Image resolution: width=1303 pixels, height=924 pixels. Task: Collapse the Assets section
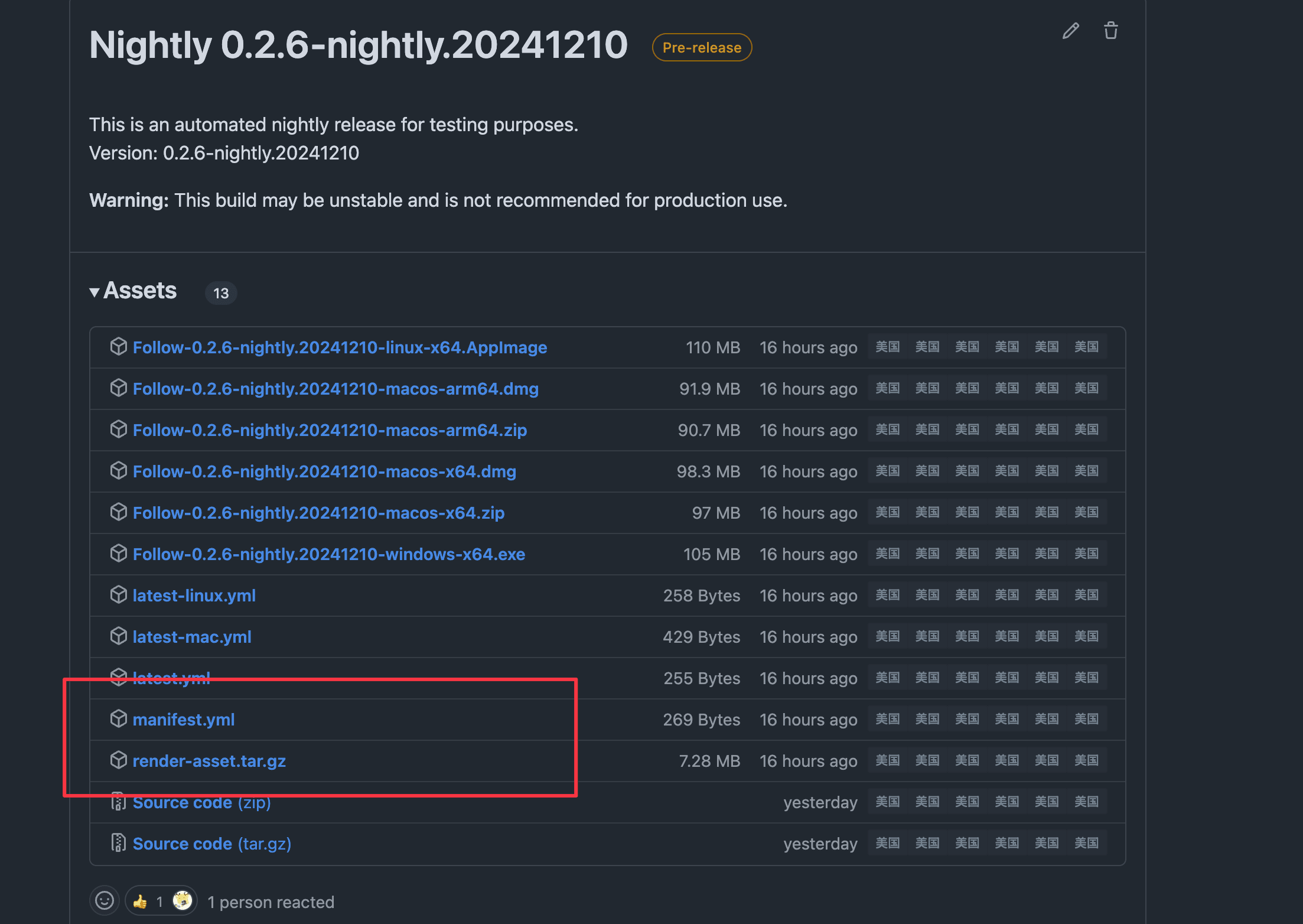133,291
